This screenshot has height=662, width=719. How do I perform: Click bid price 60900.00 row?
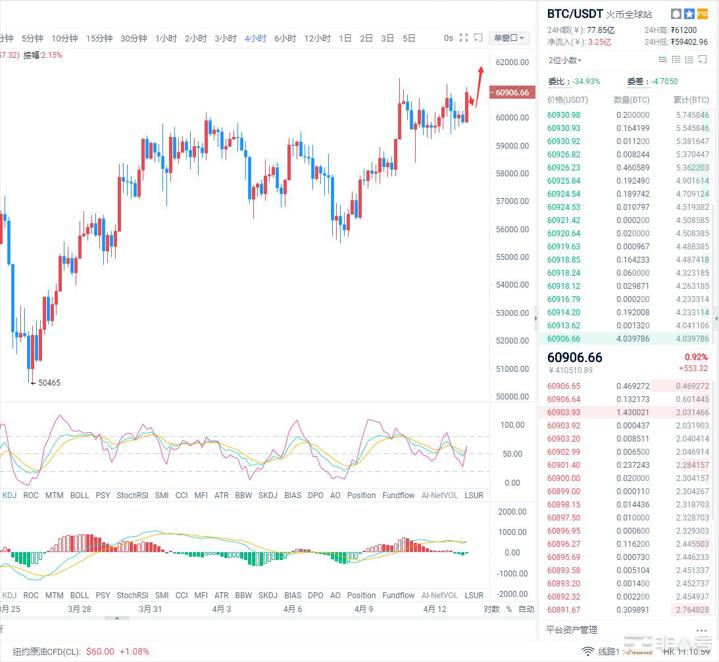[x=628, y=478]
